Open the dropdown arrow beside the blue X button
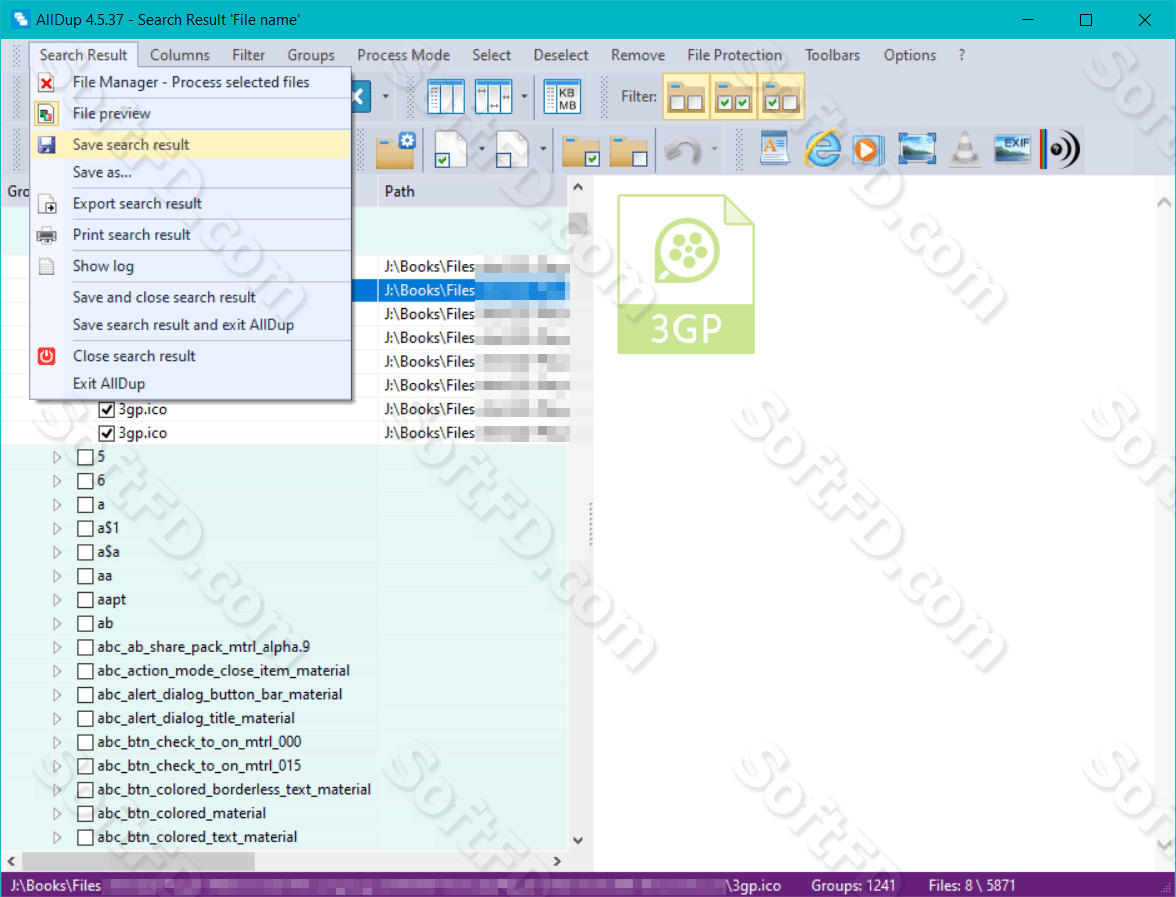Screen dimensions: 1176x897 386,97
